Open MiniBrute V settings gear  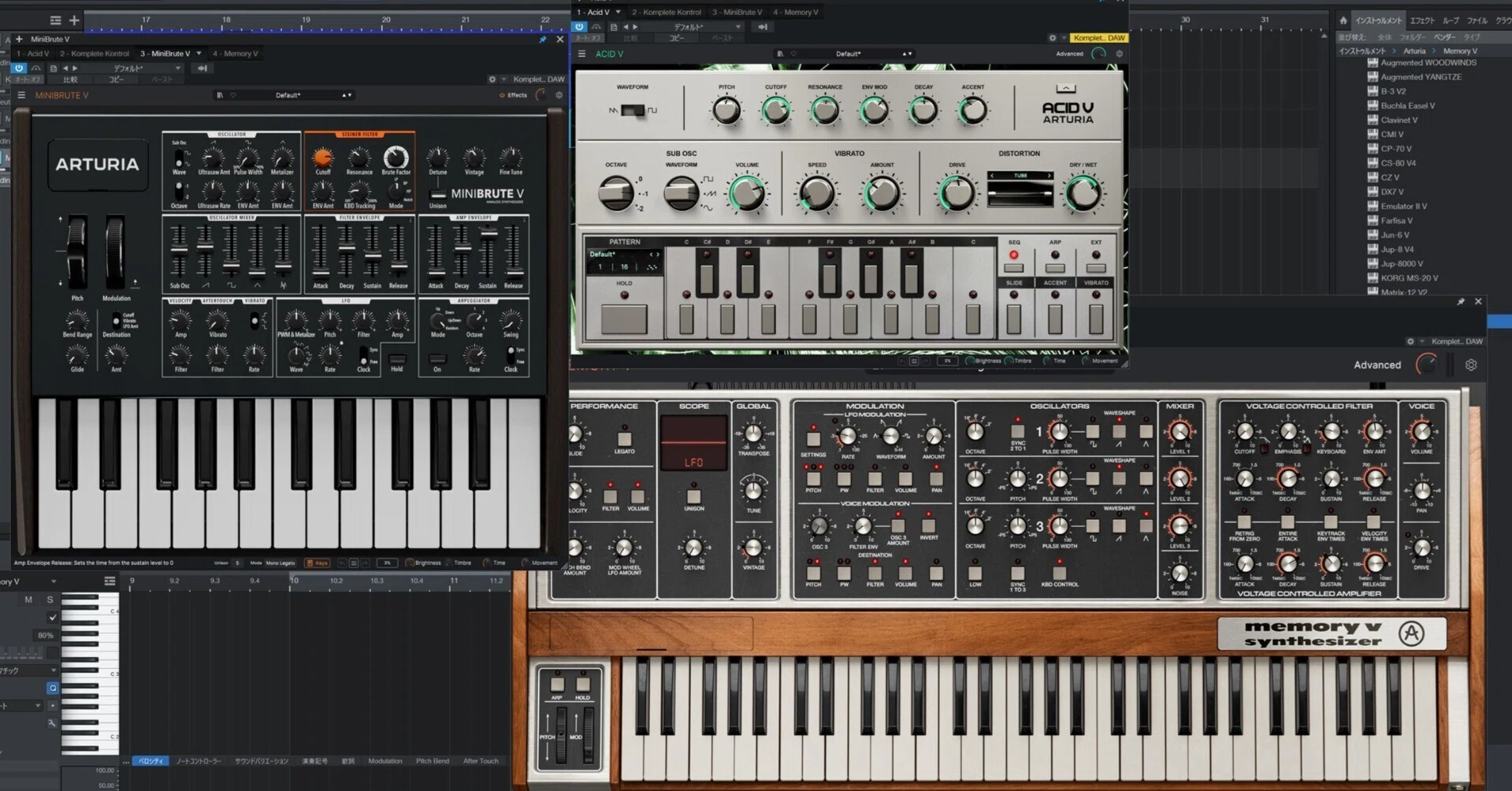(559, 95)
